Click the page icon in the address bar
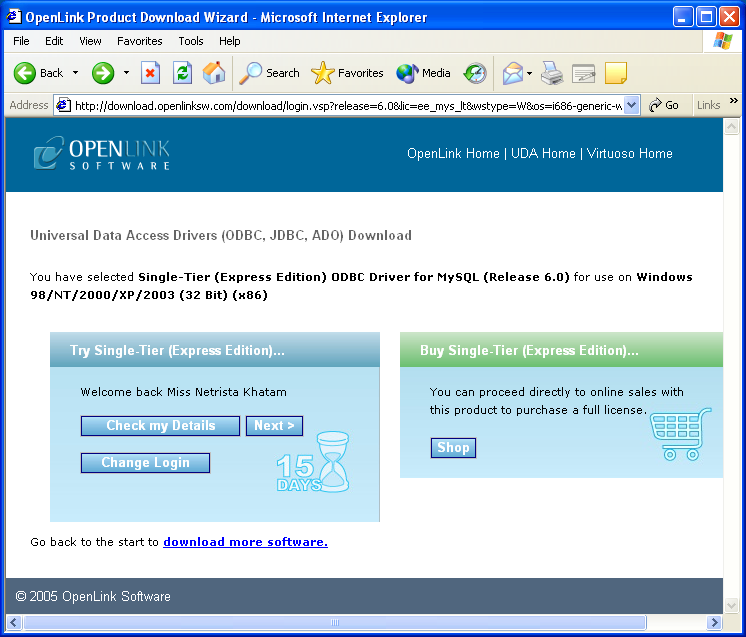Screen dimensions: 746x637 [x=64, y=105]
